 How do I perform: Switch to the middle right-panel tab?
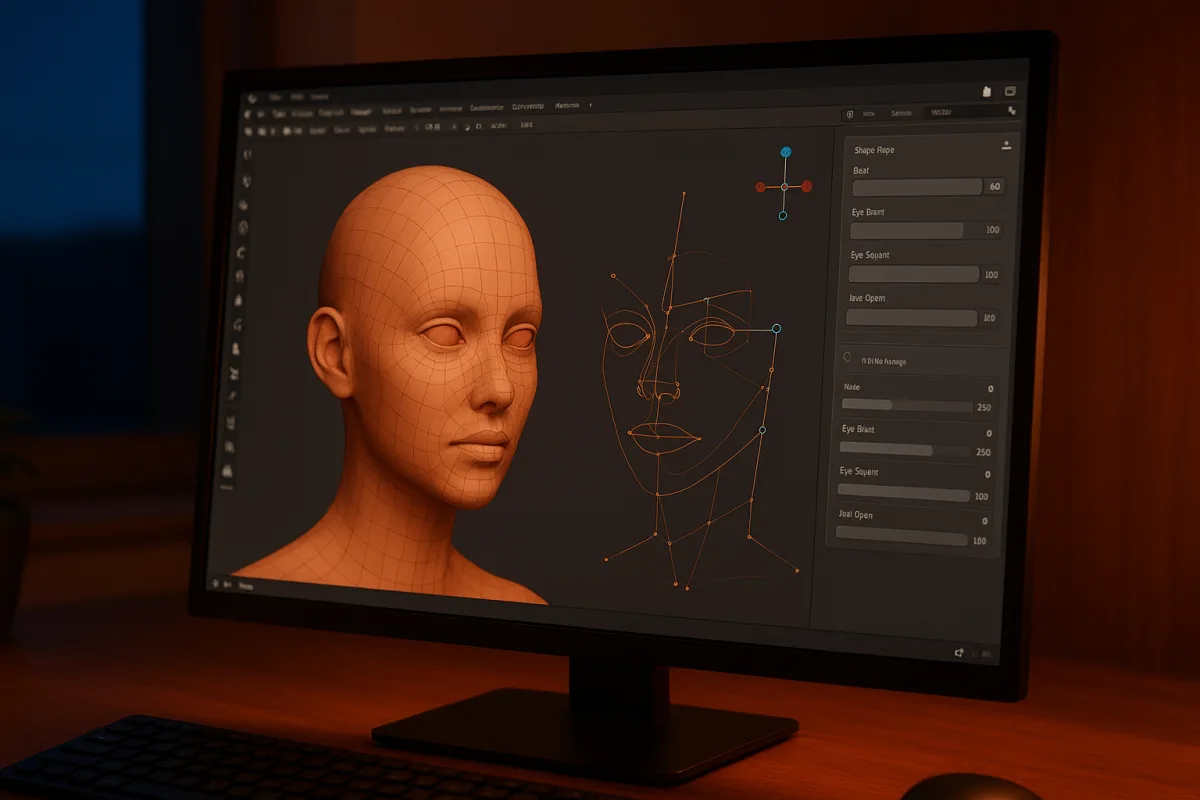point(902,113)
